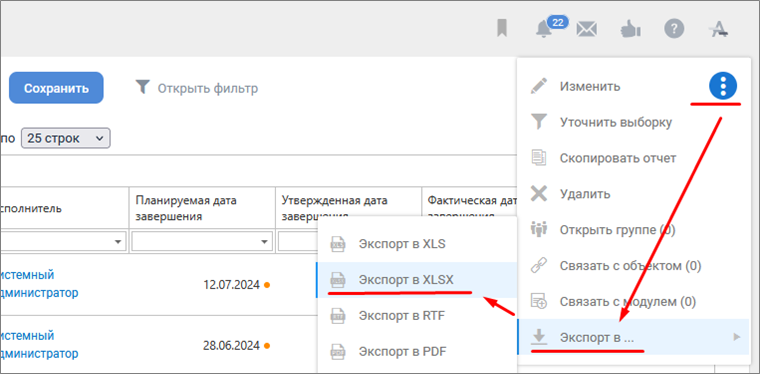Select Экспорт в XLS option
Screen dimensions: 760x374
point(417,244)
